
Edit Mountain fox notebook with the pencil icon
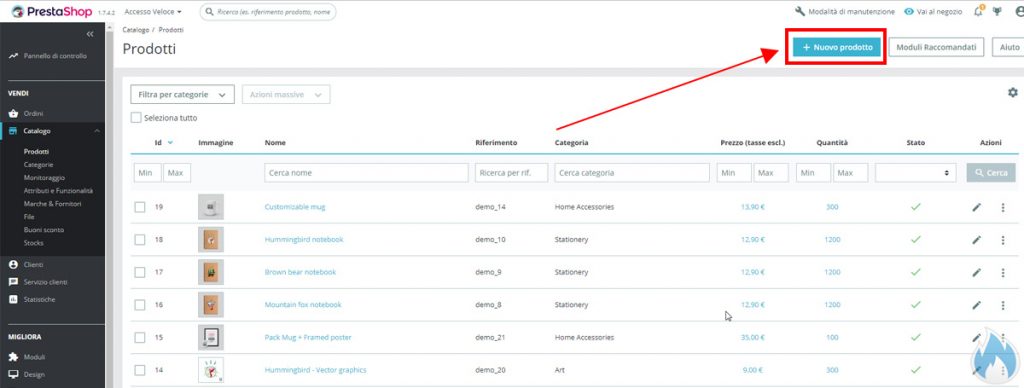point(976,305)
